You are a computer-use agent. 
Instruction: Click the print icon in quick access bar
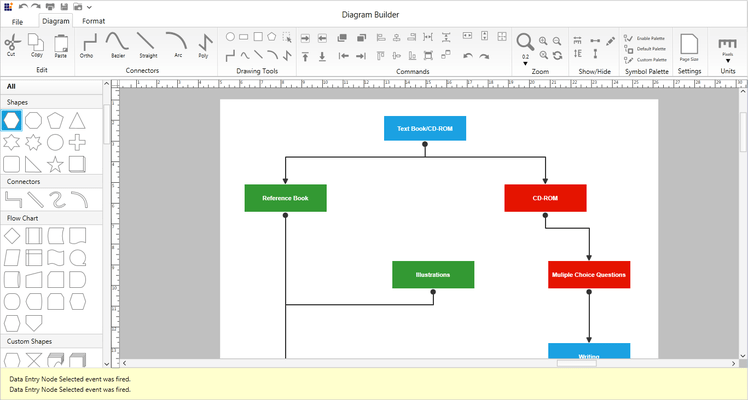coord(50,7)
